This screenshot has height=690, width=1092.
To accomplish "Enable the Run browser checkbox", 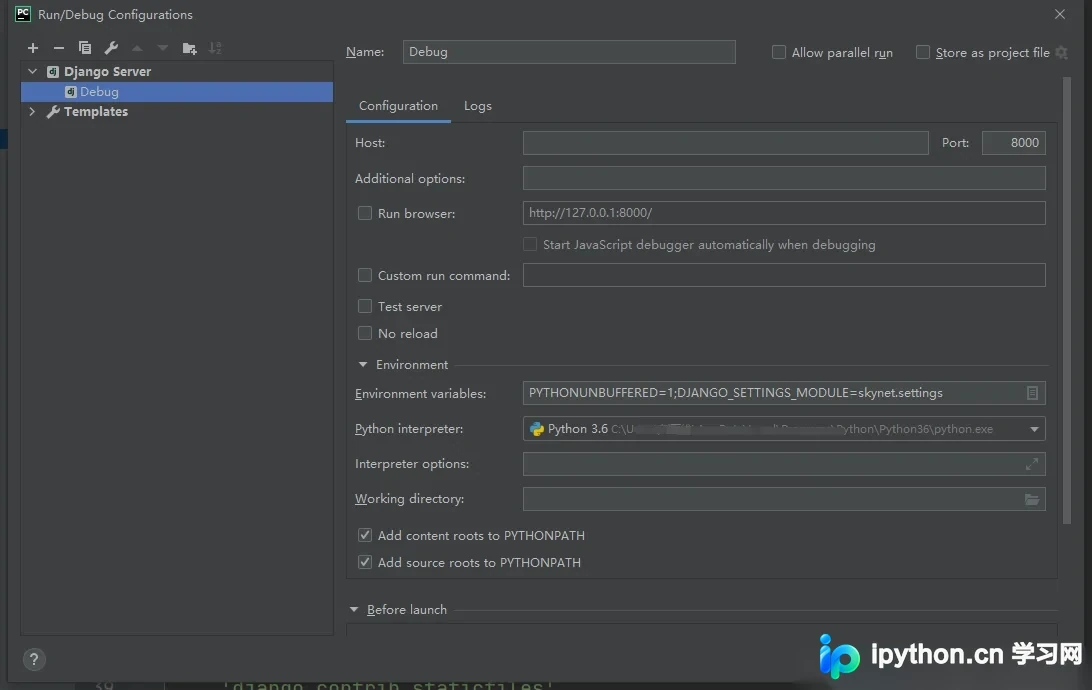I will (365, 213).
